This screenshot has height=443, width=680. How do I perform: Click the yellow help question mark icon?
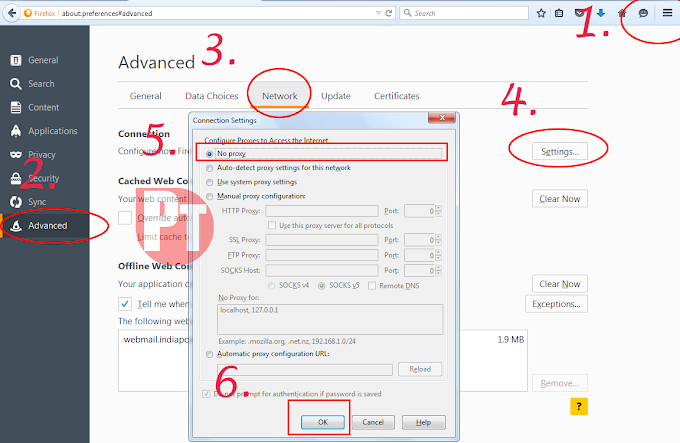pos(579,407)
